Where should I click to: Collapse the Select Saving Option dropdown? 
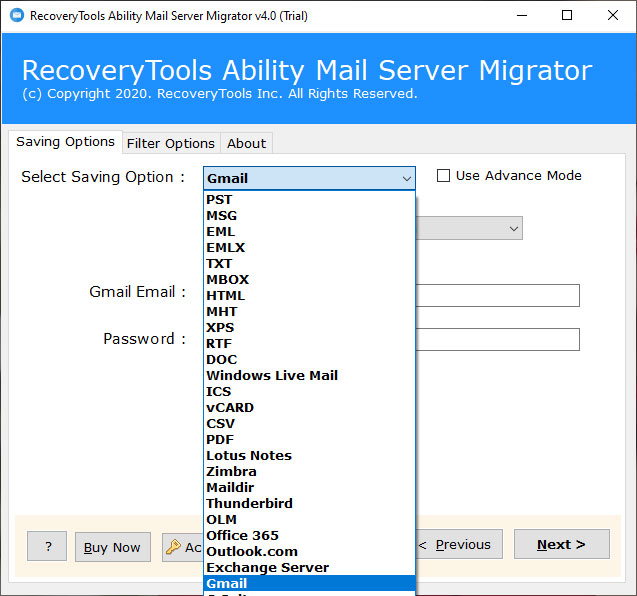click(406, 178)
